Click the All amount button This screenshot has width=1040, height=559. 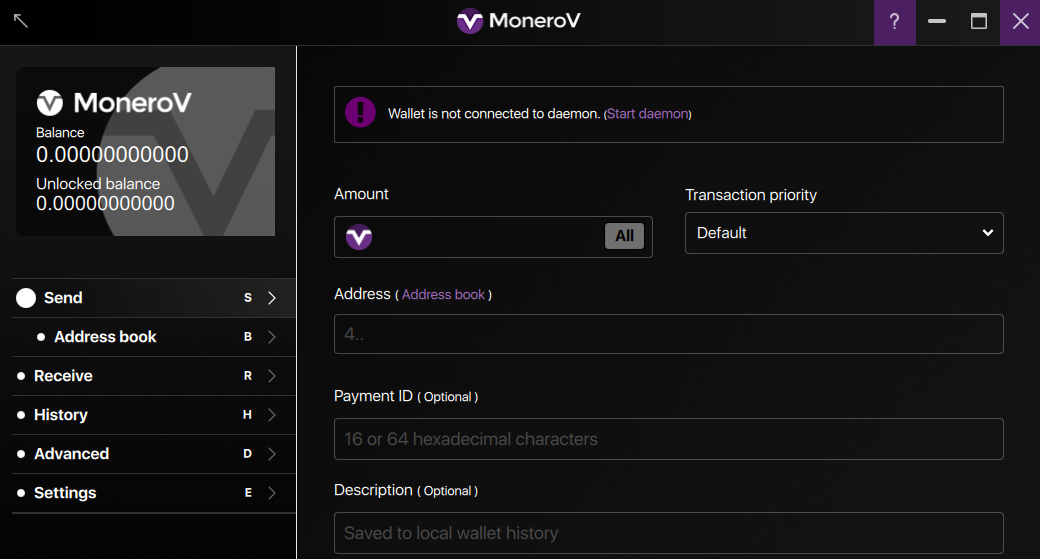pos(624,236)
